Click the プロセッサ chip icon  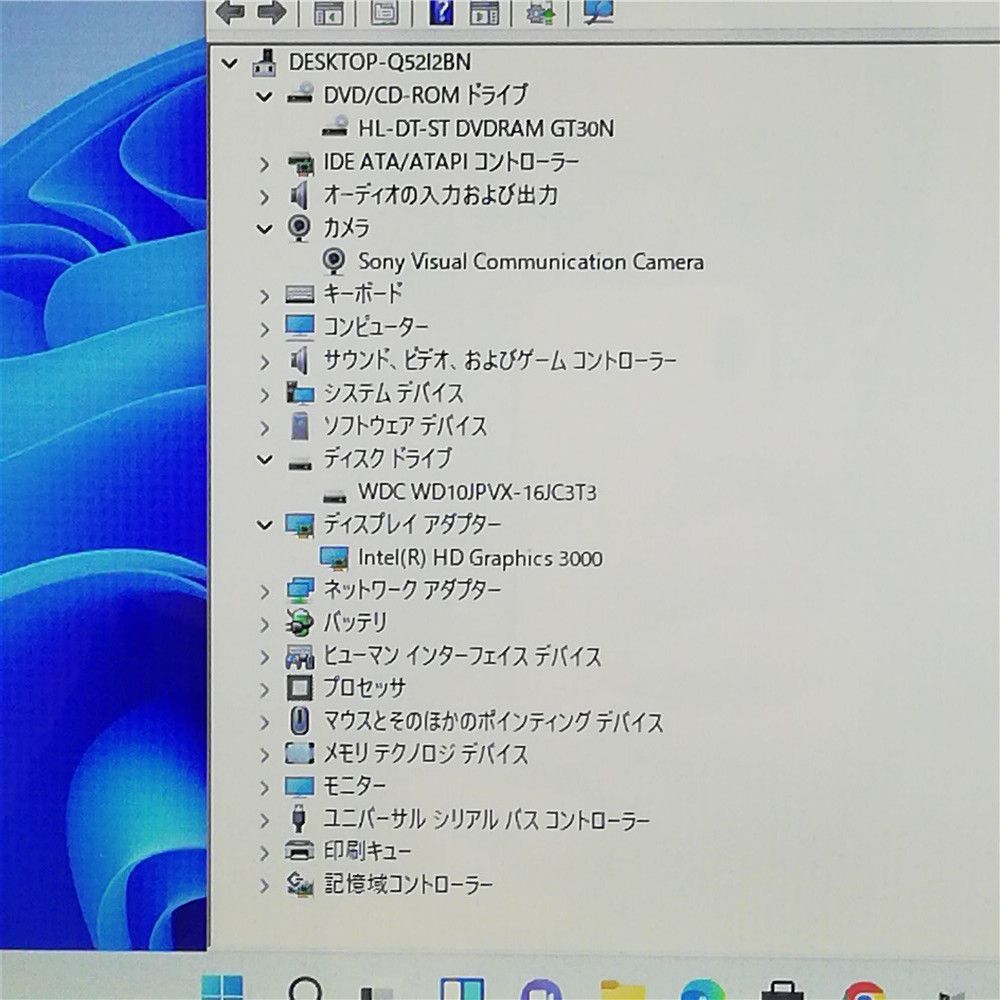coord(299,688)
